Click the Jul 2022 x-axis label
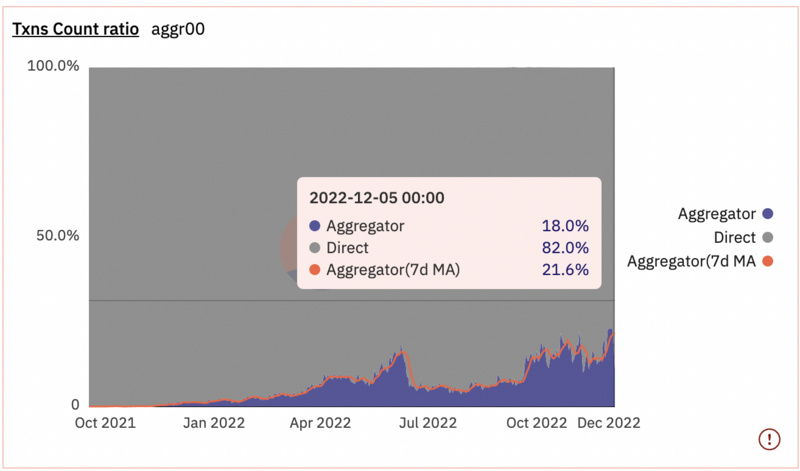The image size is (800, 471). pyautogui.click(x=427, y=424)
